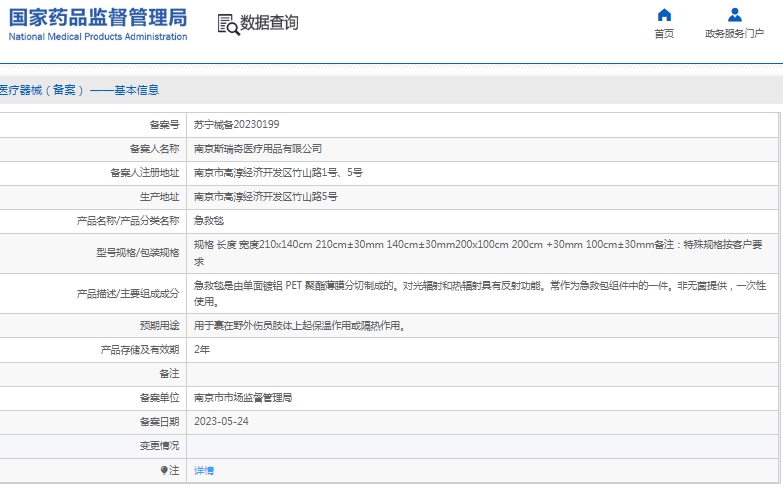
Task: Click the 产品名称/产品分类名称 label
Action: (128, 221)
